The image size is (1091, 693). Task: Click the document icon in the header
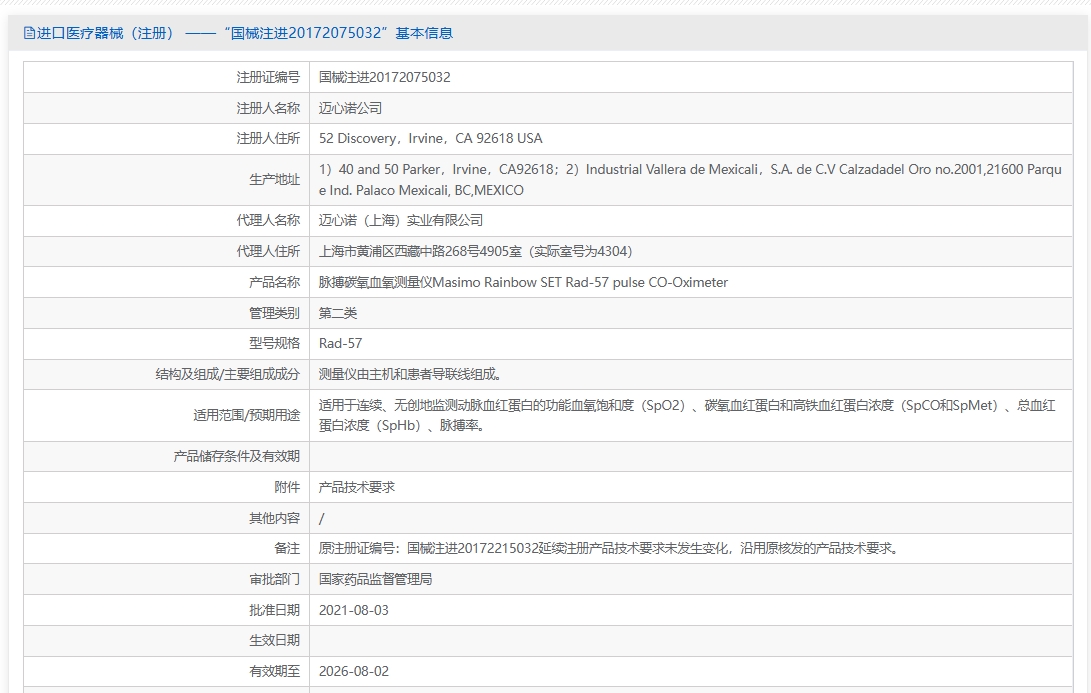click(29, 33)
